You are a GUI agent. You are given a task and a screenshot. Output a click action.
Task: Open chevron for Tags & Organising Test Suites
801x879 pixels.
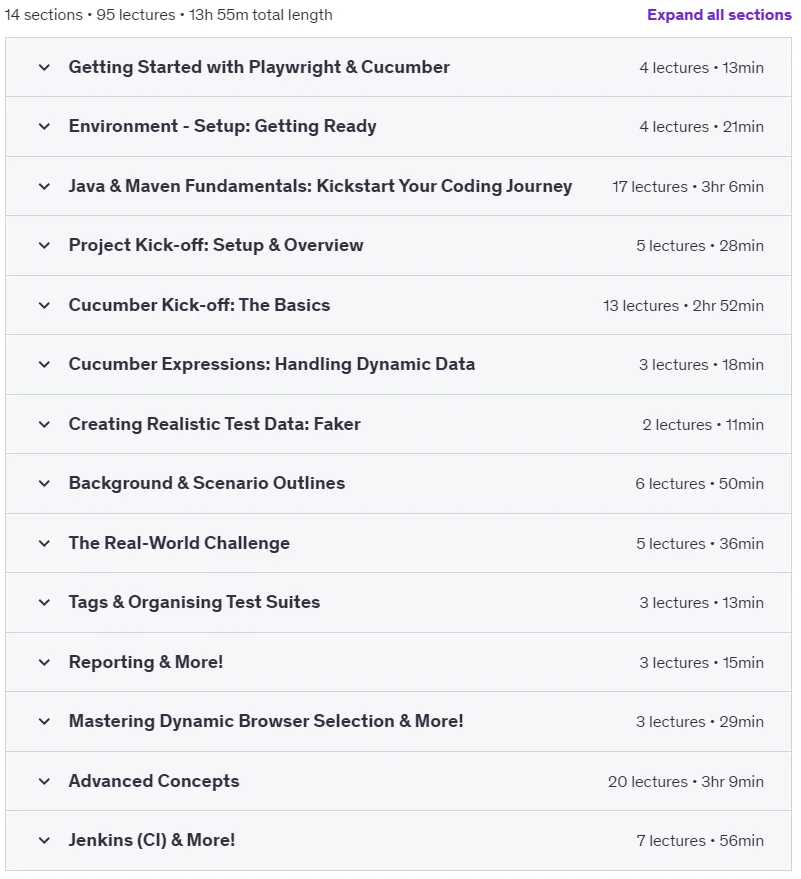point(44,603)
